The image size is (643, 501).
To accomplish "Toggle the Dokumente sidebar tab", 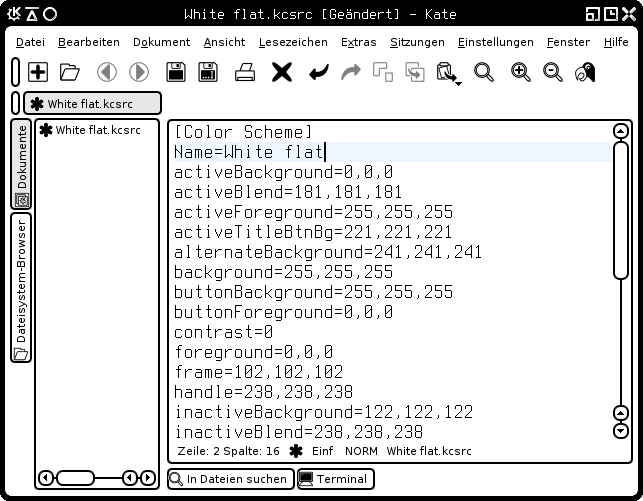I will (21, 165).
